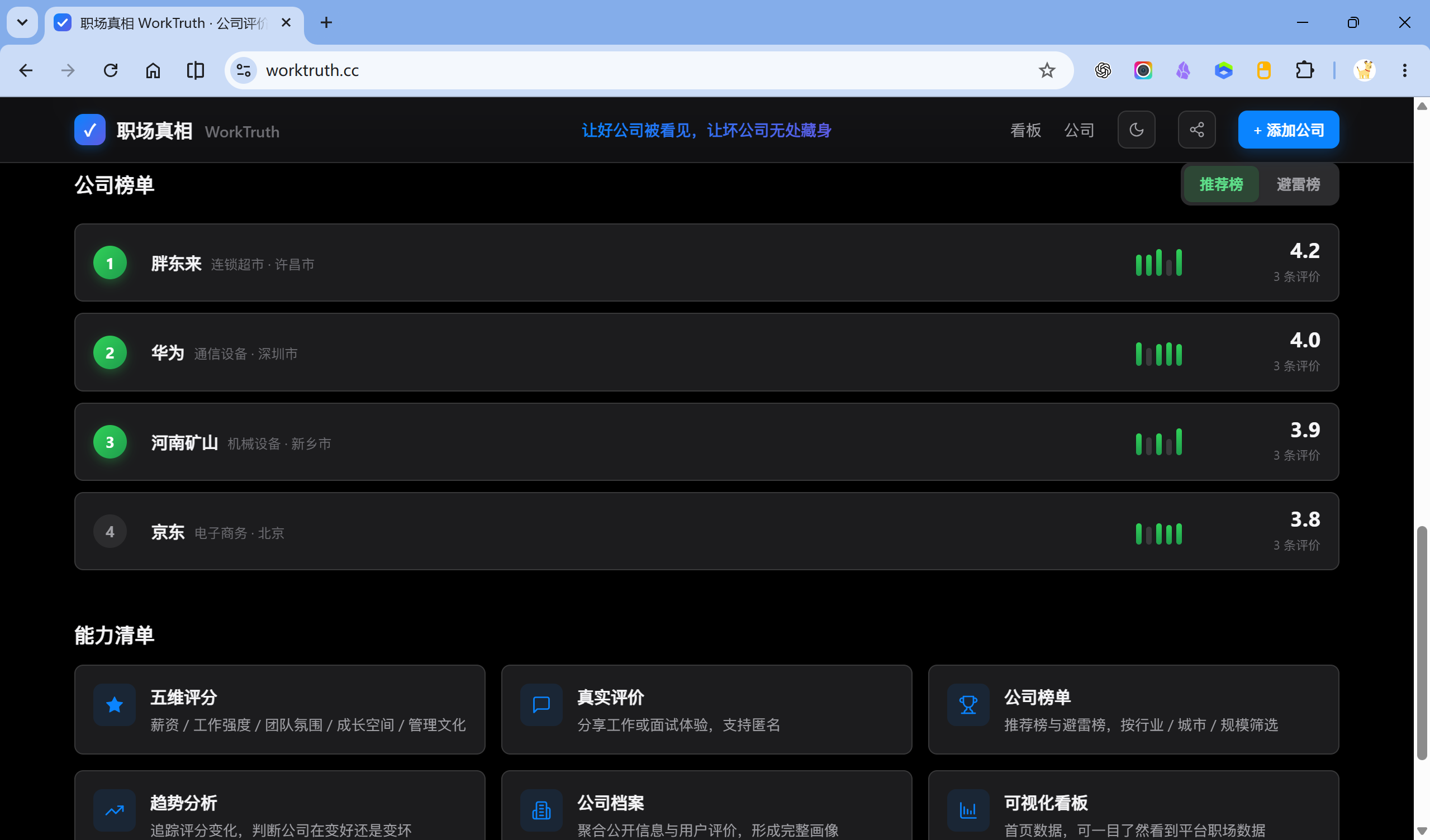
Task: Open the browser split view icon
Action: click(195, 70)
